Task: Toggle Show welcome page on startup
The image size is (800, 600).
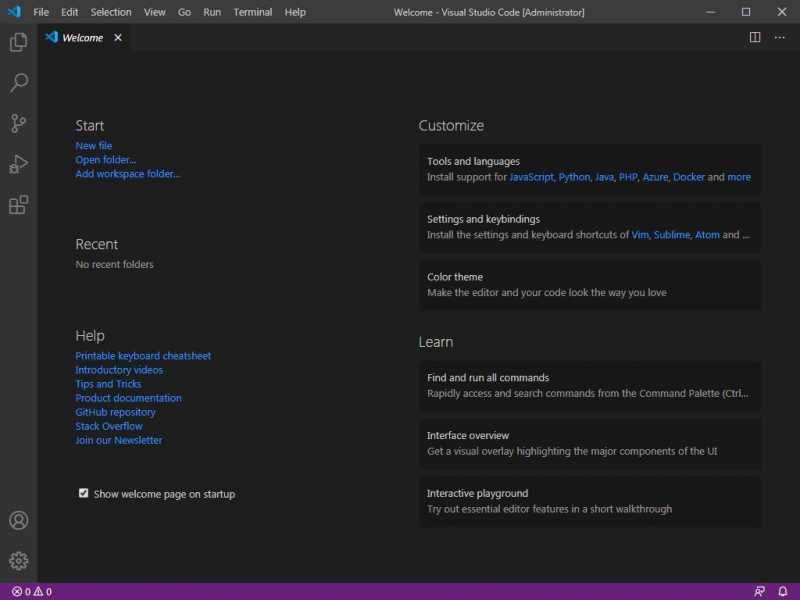Action: (84, 493)
